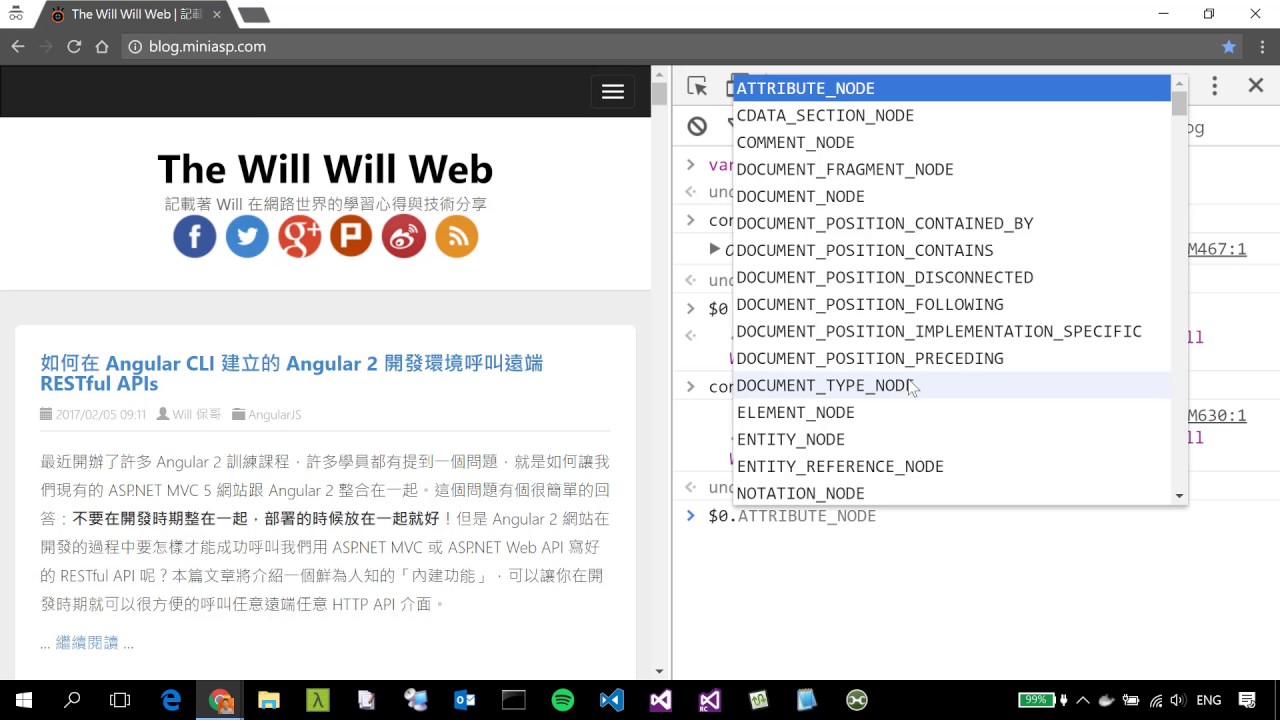Screen dimensions: 1280x720
Task: Open the Will 保哥 author link
Action: (x=196, y=414)
